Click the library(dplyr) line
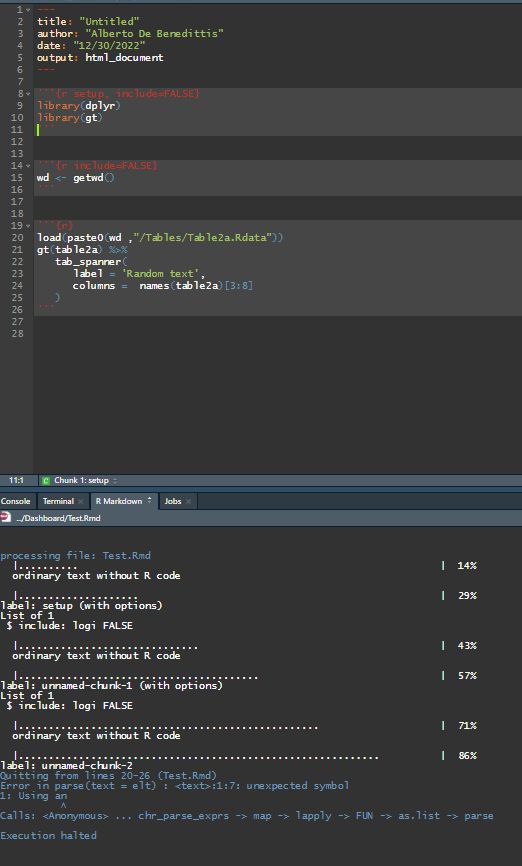The image size is (522, 866). click(x=78, y=105)
